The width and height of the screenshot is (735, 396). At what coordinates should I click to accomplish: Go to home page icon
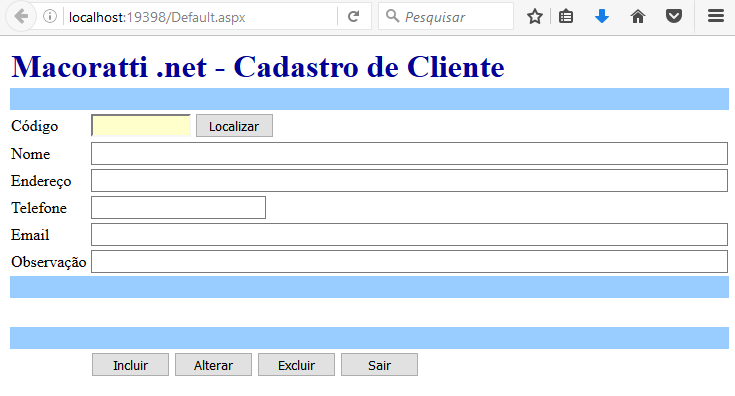pos(638,16)
